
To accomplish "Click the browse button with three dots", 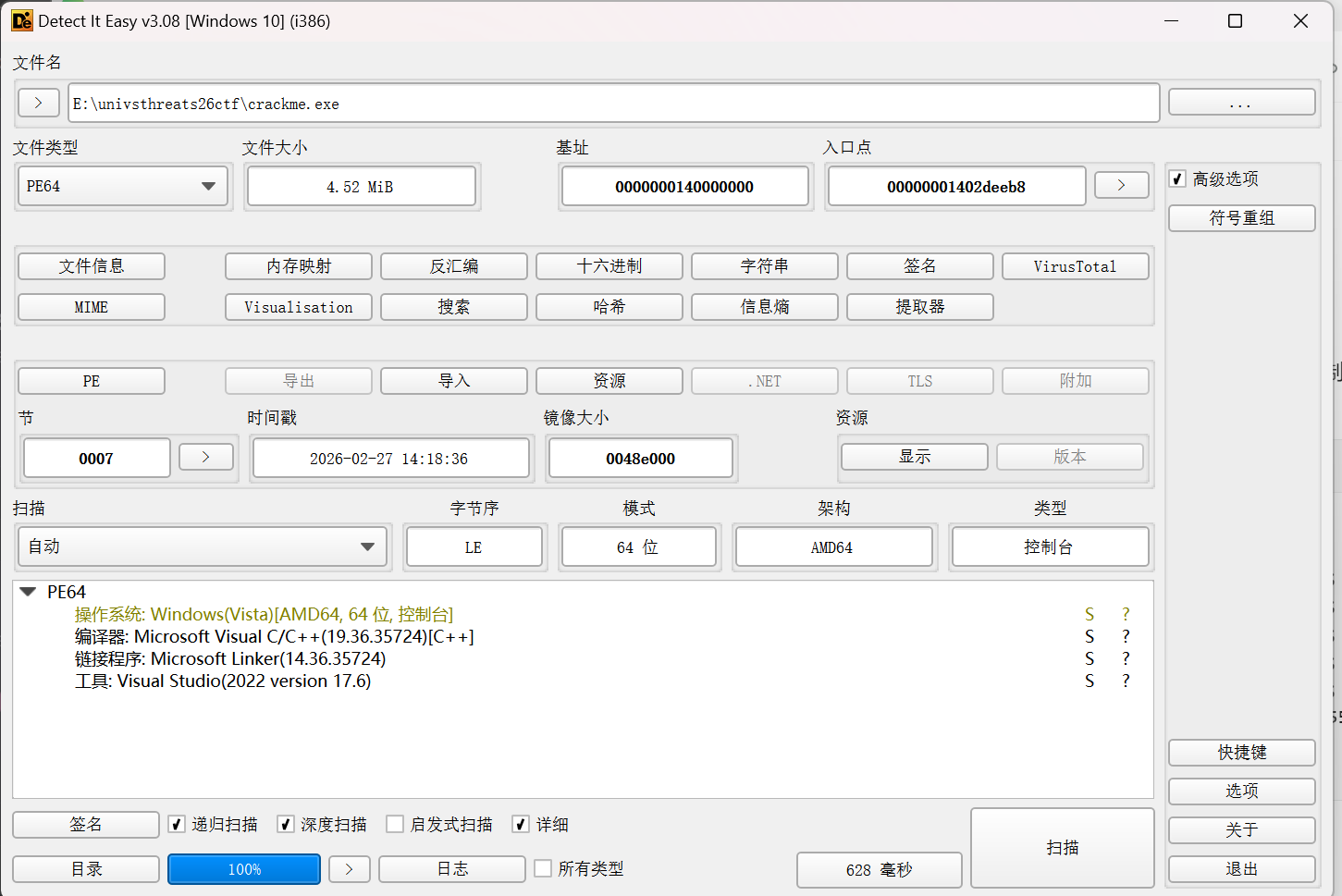I will [x=1242, y=102].
